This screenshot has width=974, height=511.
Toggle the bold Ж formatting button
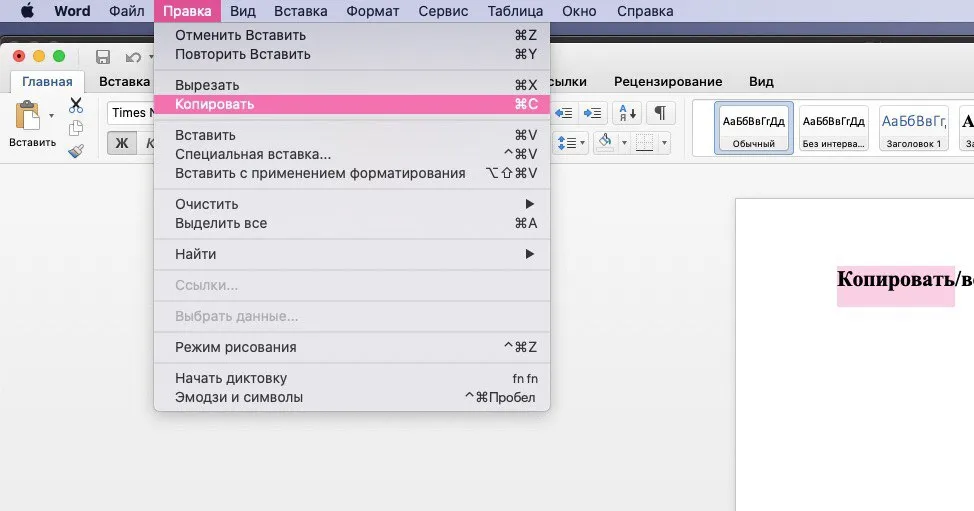pyautogui.click(x=122, y=143)
